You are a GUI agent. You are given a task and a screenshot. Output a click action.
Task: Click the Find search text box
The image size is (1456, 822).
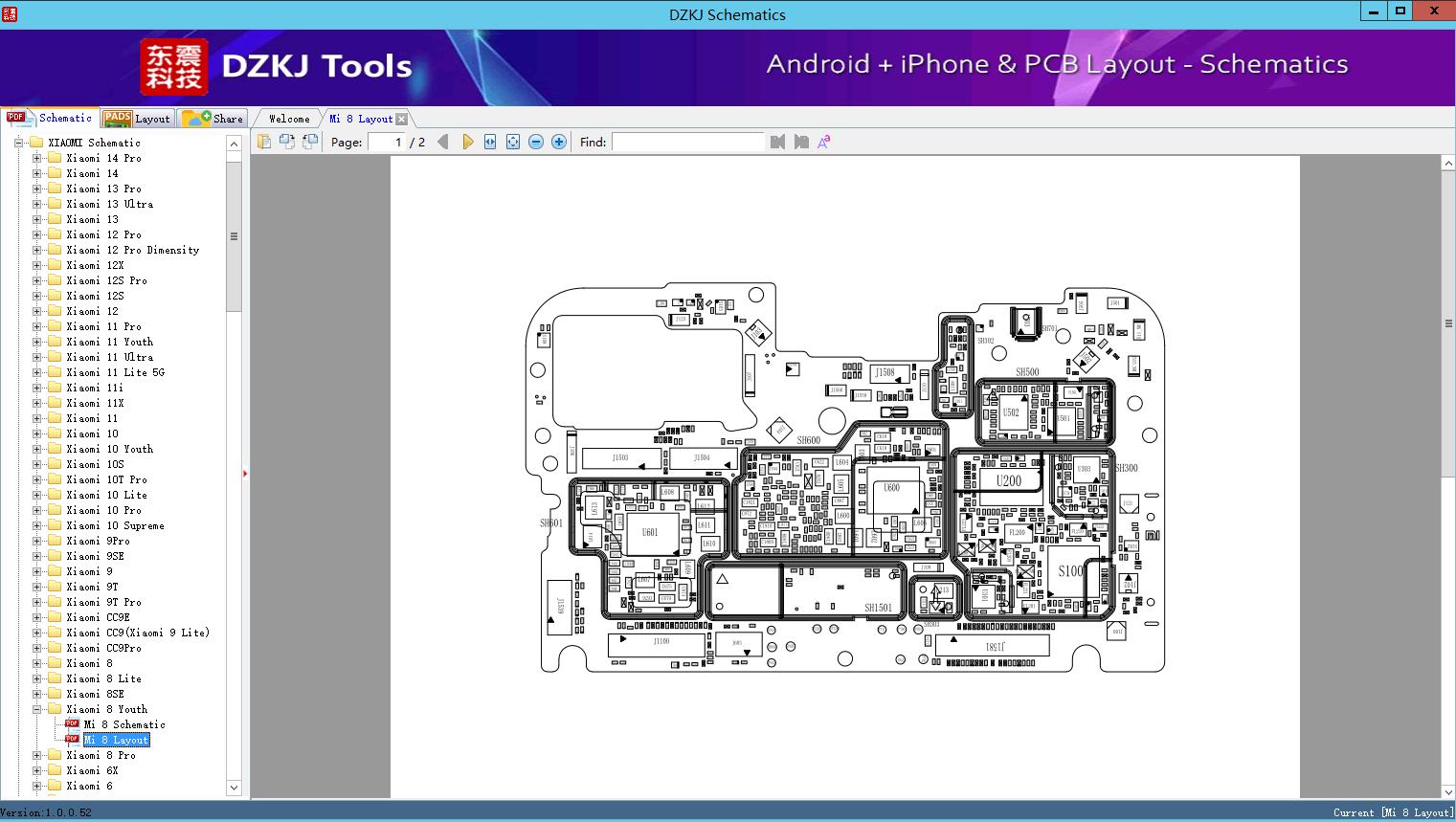pos(688,142)
